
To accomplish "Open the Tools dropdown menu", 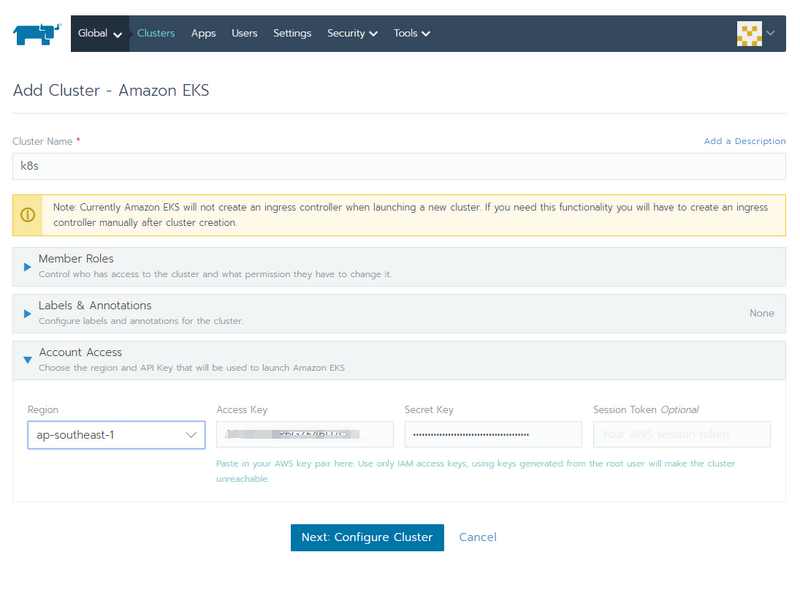I will pos(411,33).
